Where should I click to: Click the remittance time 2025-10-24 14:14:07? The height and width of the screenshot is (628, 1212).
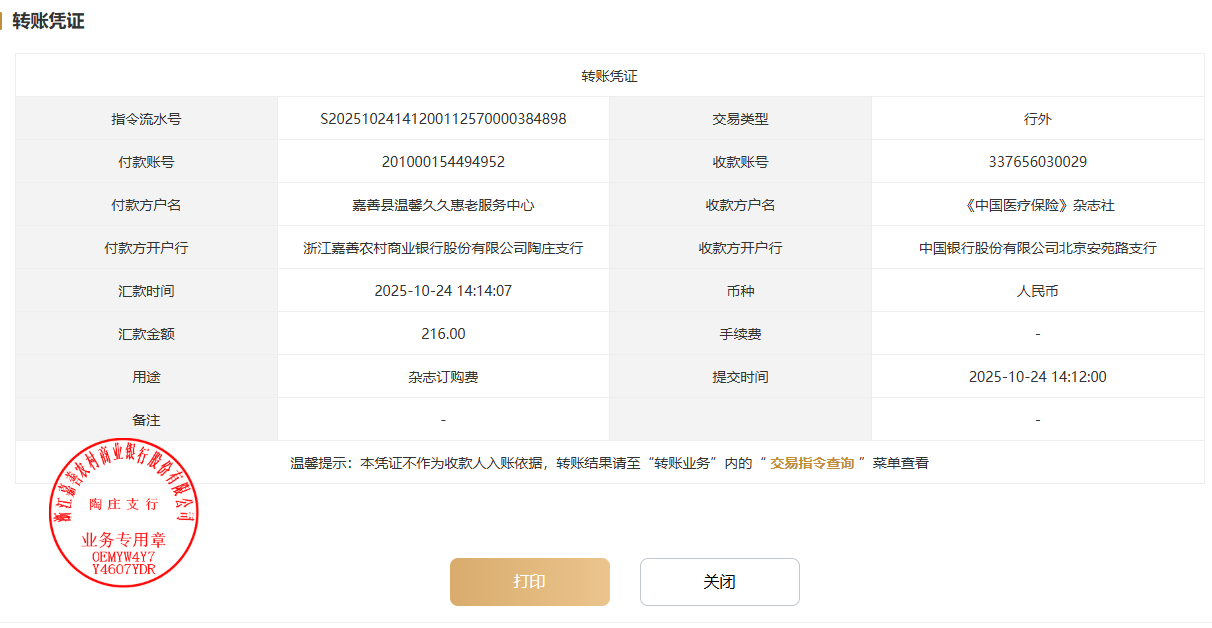pos(443,291)
